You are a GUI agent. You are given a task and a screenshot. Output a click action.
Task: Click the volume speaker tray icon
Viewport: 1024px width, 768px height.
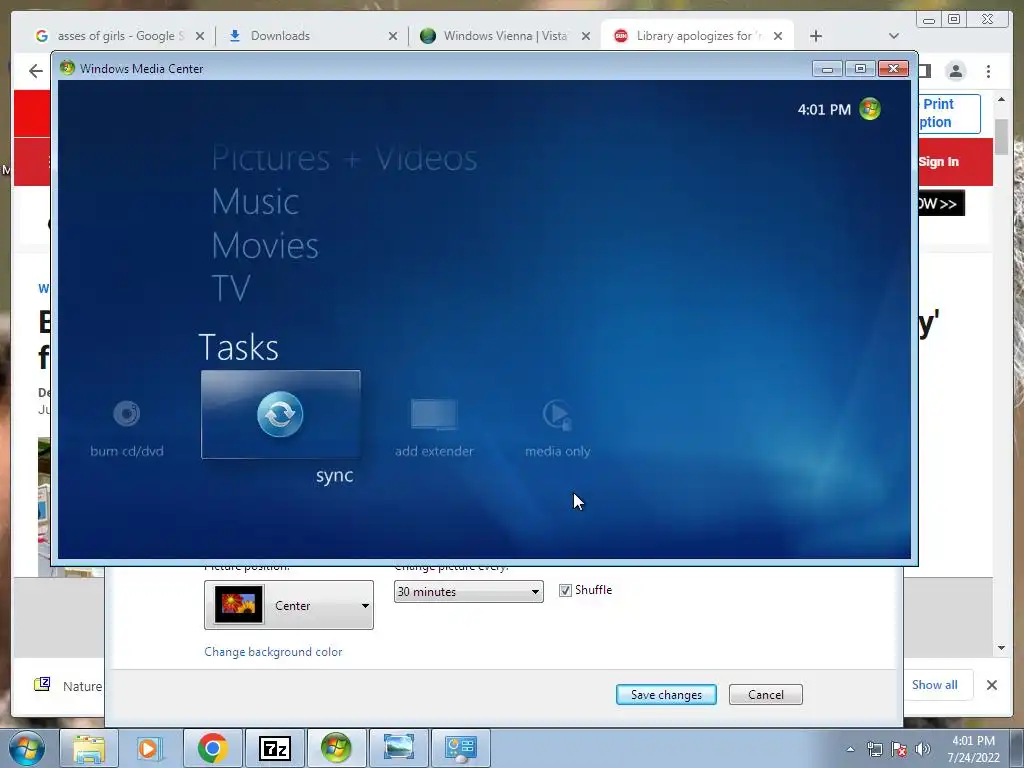(x=923, y=749)
